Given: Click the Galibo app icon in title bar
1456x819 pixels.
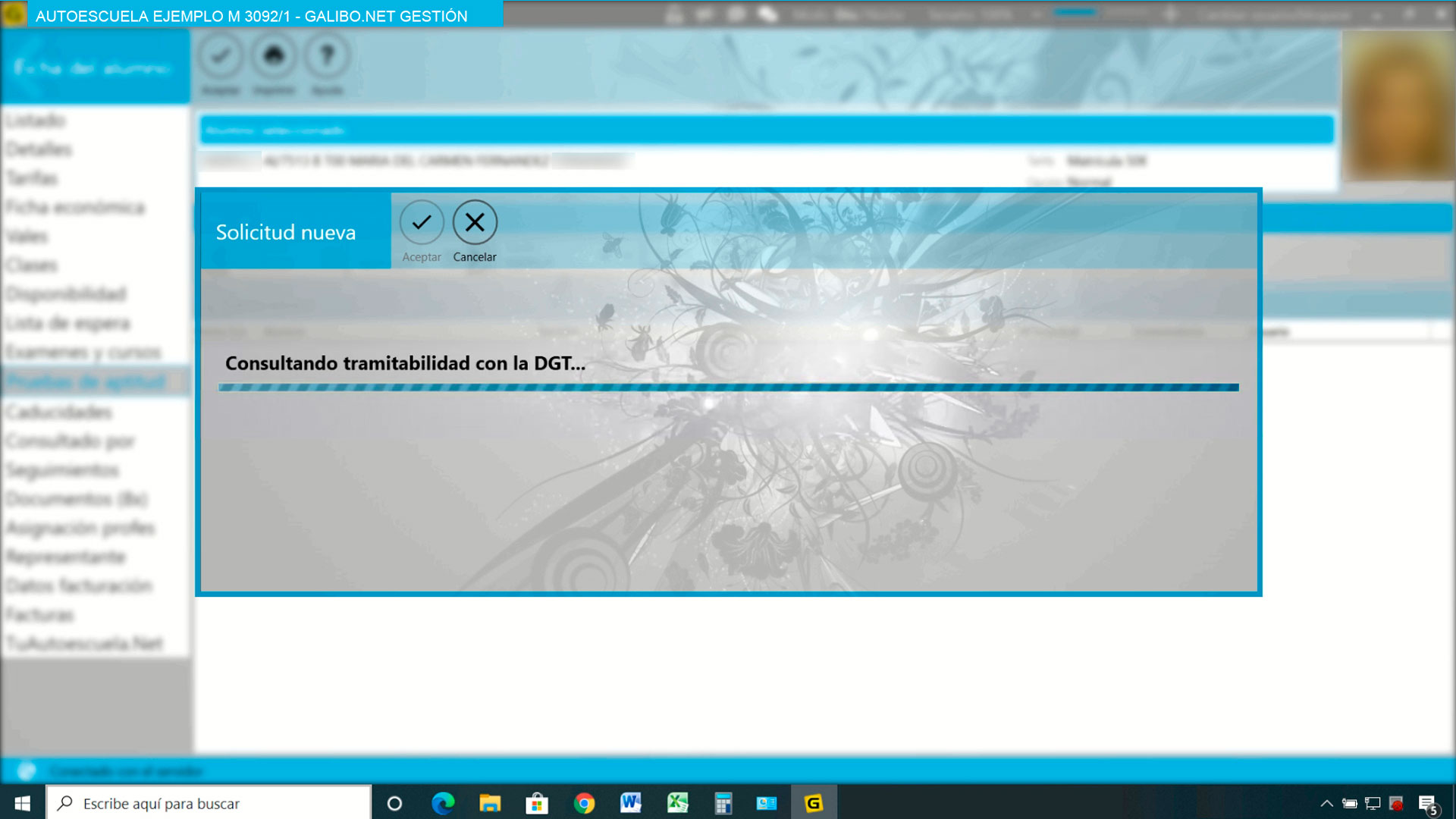Looking at the screenshot, I should coord(14,14).
